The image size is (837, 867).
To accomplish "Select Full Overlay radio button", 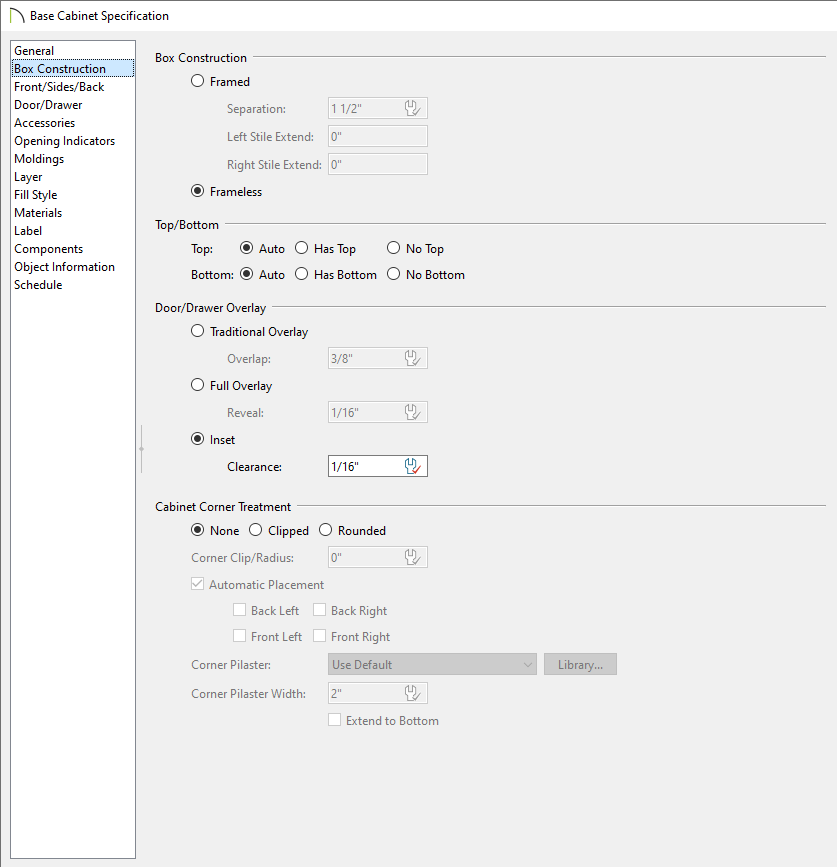I will (x=197, y=385).
